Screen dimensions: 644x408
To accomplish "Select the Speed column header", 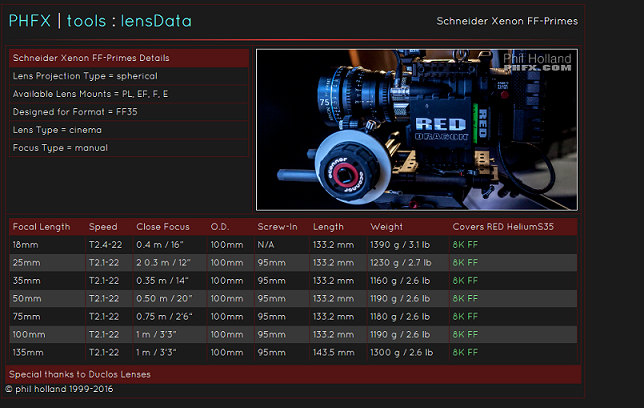I will [103, 227].
